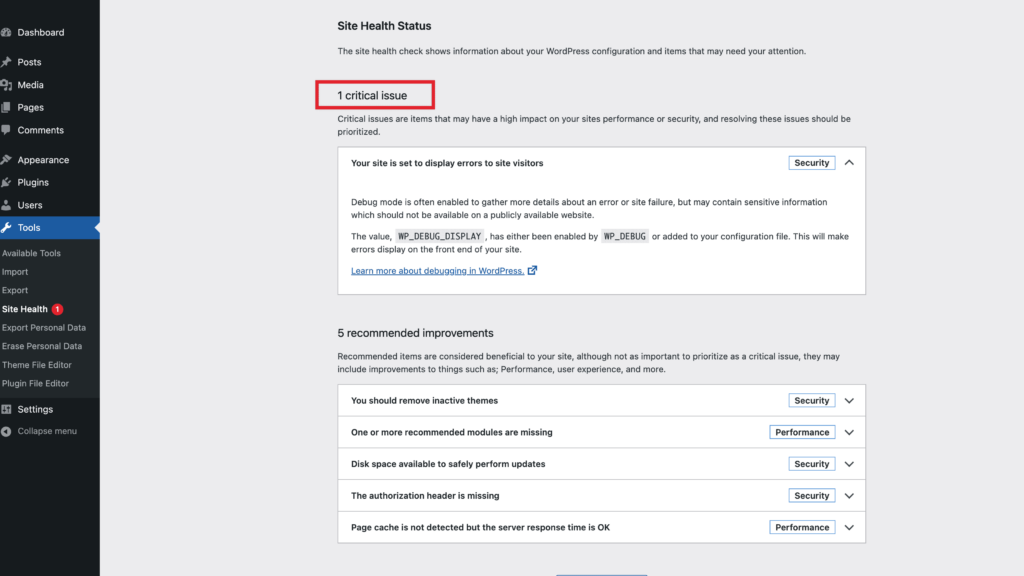1024x576 pixels.
Task: Open the Theme File Editor
Action: (x=37, y=365)
